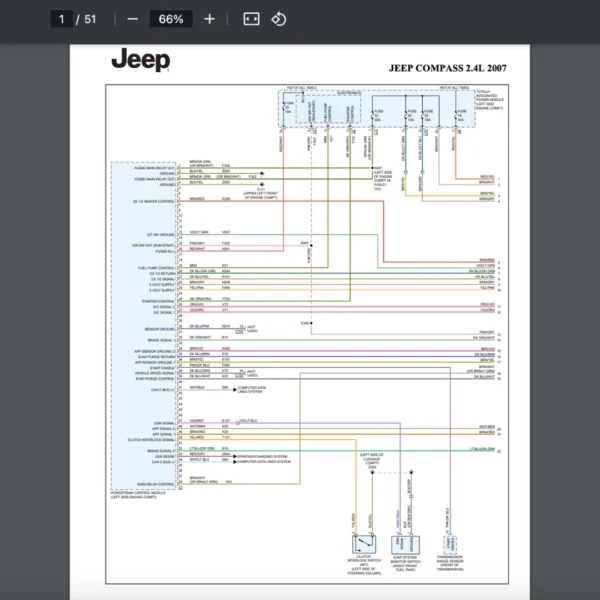Click the Clutch Interlock Switch symbol
Viewport: 600px width, 600px height.
click(362, 546)
